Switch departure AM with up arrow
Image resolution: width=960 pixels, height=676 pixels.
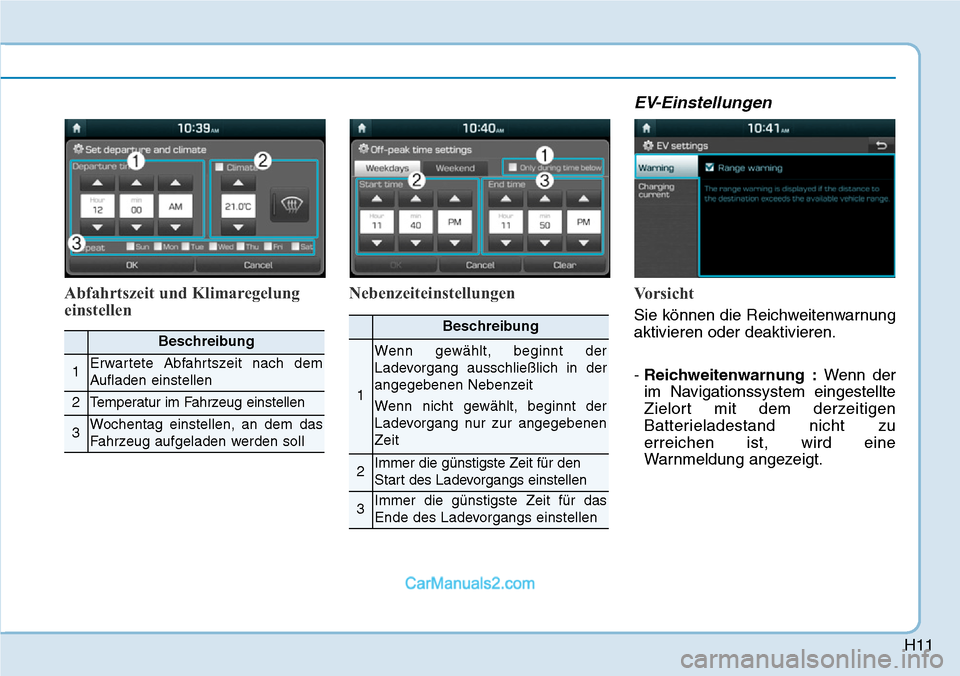pyautogui.click(x=175, y=182)
